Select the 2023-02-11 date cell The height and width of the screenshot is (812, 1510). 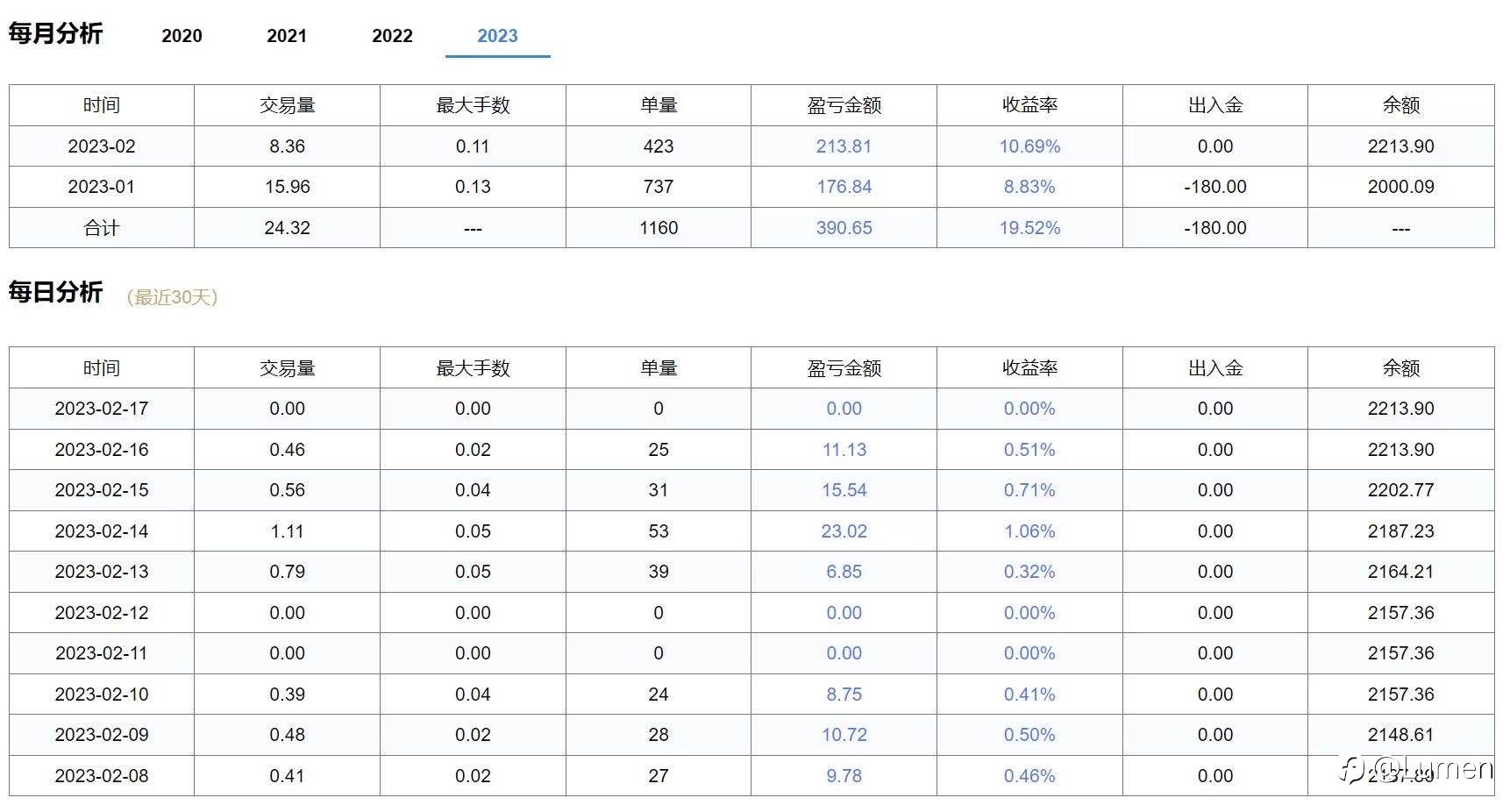102,653
